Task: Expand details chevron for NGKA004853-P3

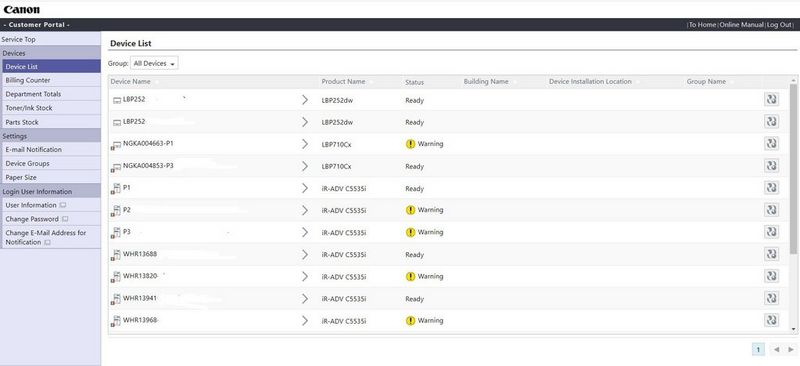Action: (305, 166)
